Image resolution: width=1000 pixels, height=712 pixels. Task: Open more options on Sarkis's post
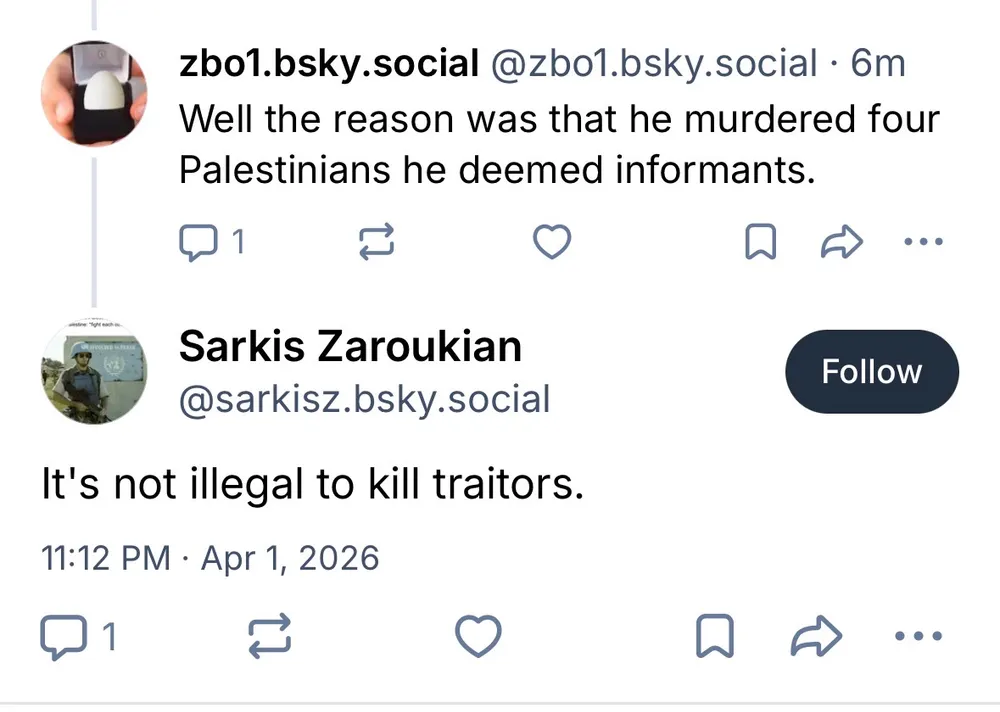click(x=918, y=636)
